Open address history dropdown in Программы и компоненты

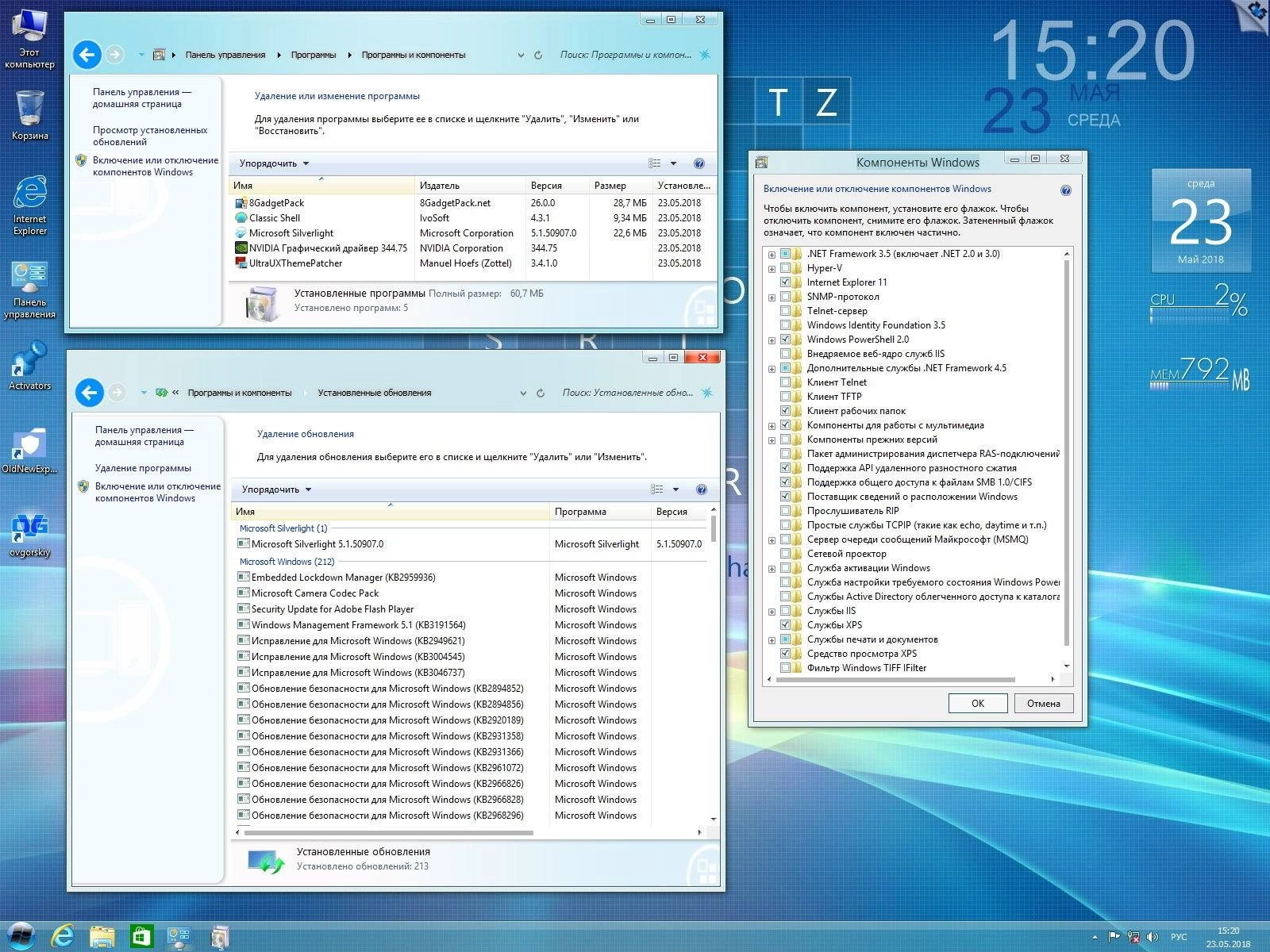521,56
